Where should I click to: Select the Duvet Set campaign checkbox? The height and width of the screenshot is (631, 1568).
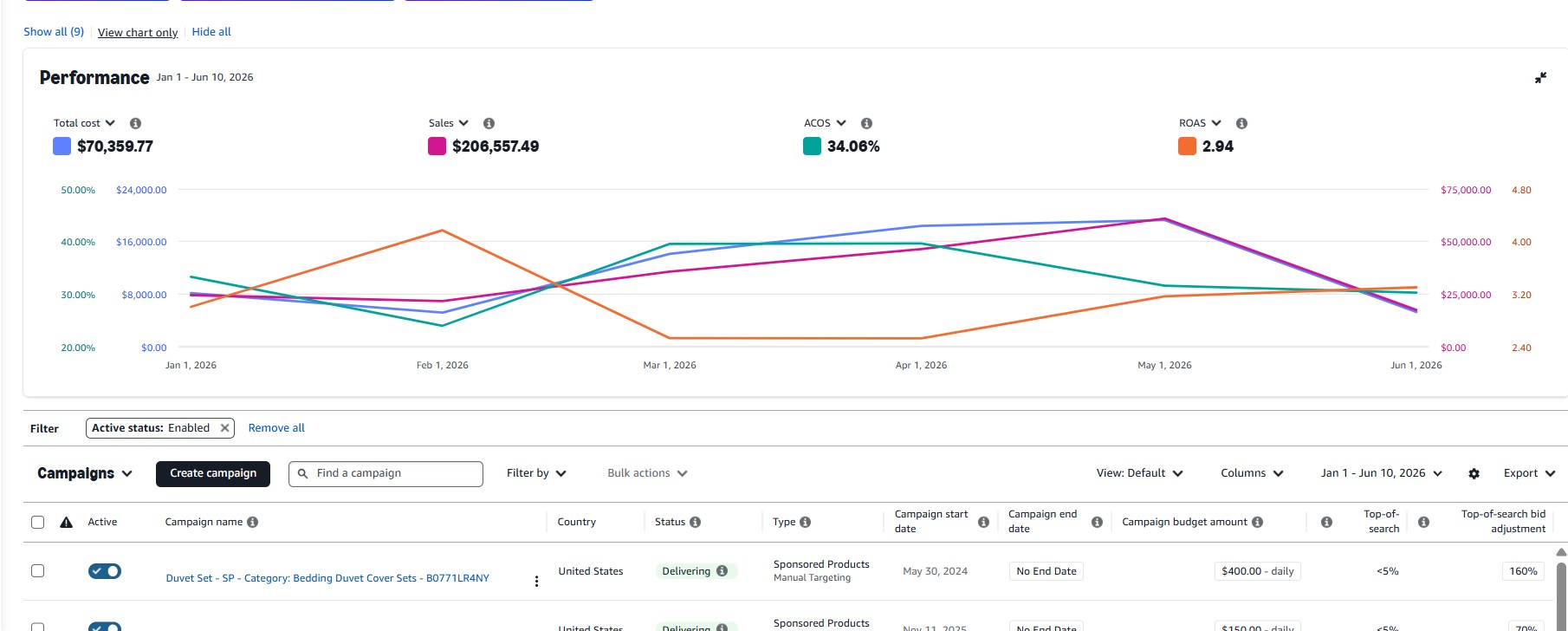tap(37, 570)
